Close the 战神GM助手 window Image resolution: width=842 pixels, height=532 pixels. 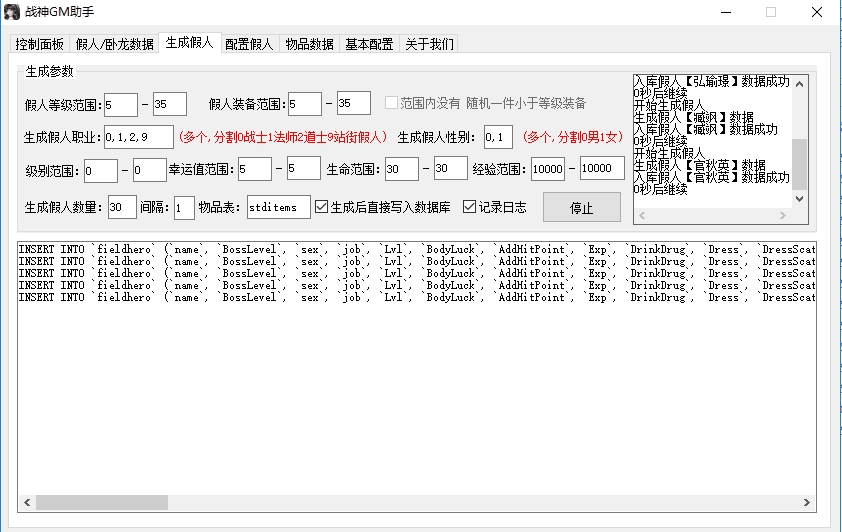pyautogui.click(x=817, y=12)
